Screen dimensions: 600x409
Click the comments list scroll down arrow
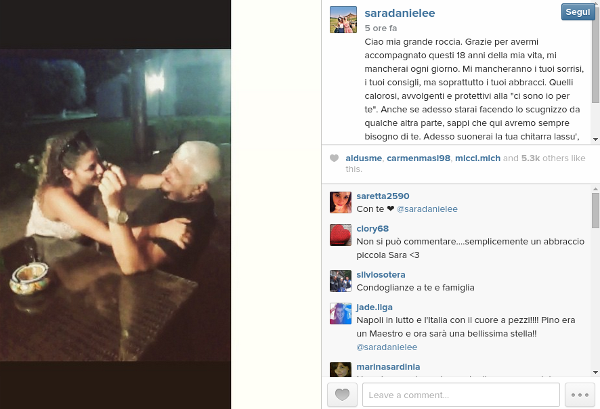[595, 372]
